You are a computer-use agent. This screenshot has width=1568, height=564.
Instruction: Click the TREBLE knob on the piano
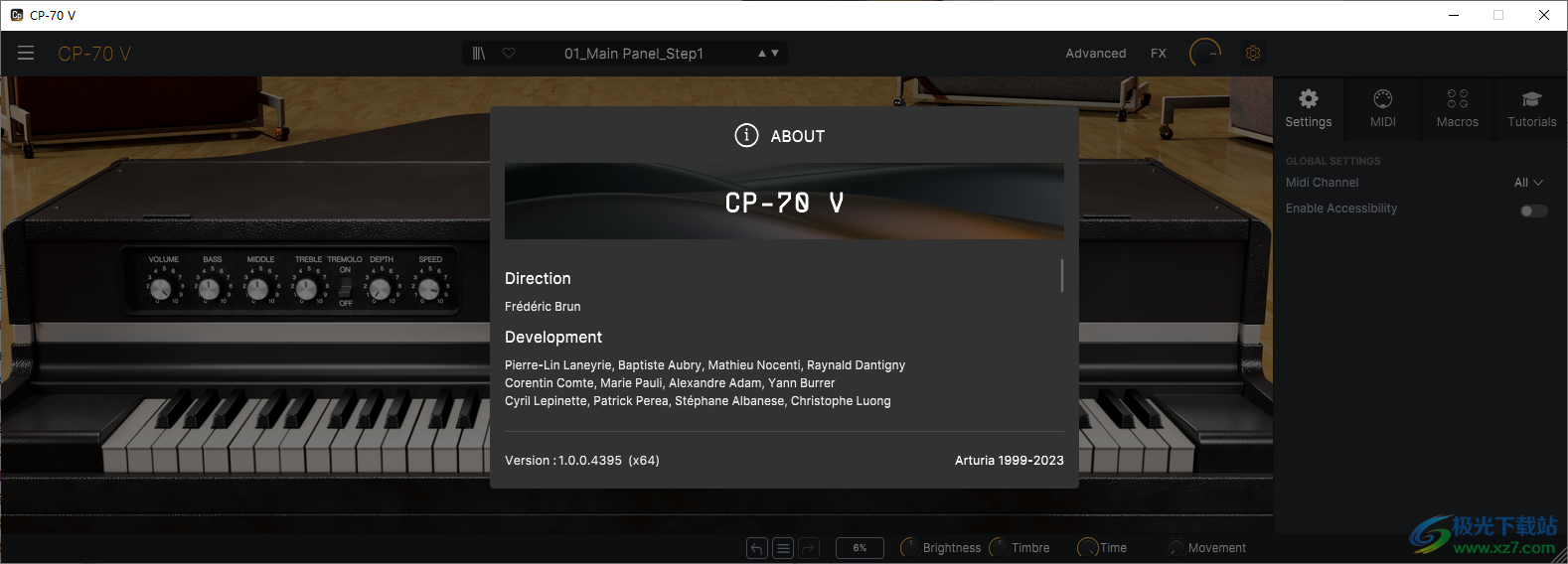(x=306, y=289)
